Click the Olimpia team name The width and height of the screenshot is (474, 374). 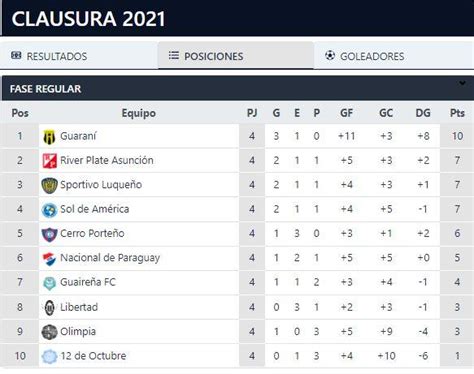point(78,332)
